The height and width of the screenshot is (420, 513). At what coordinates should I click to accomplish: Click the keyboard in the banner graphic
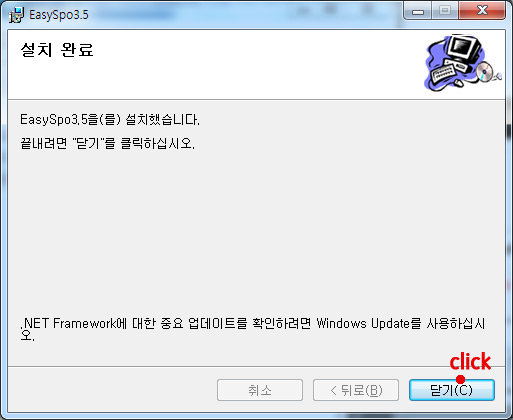tap(444, 74)
